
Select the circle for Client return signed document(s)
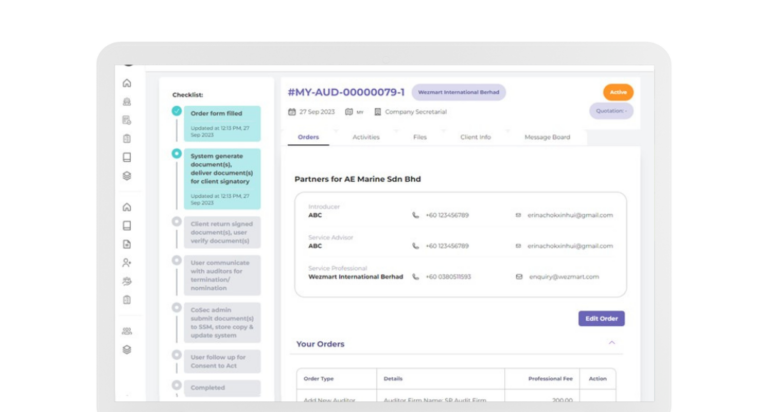(177, 221)
